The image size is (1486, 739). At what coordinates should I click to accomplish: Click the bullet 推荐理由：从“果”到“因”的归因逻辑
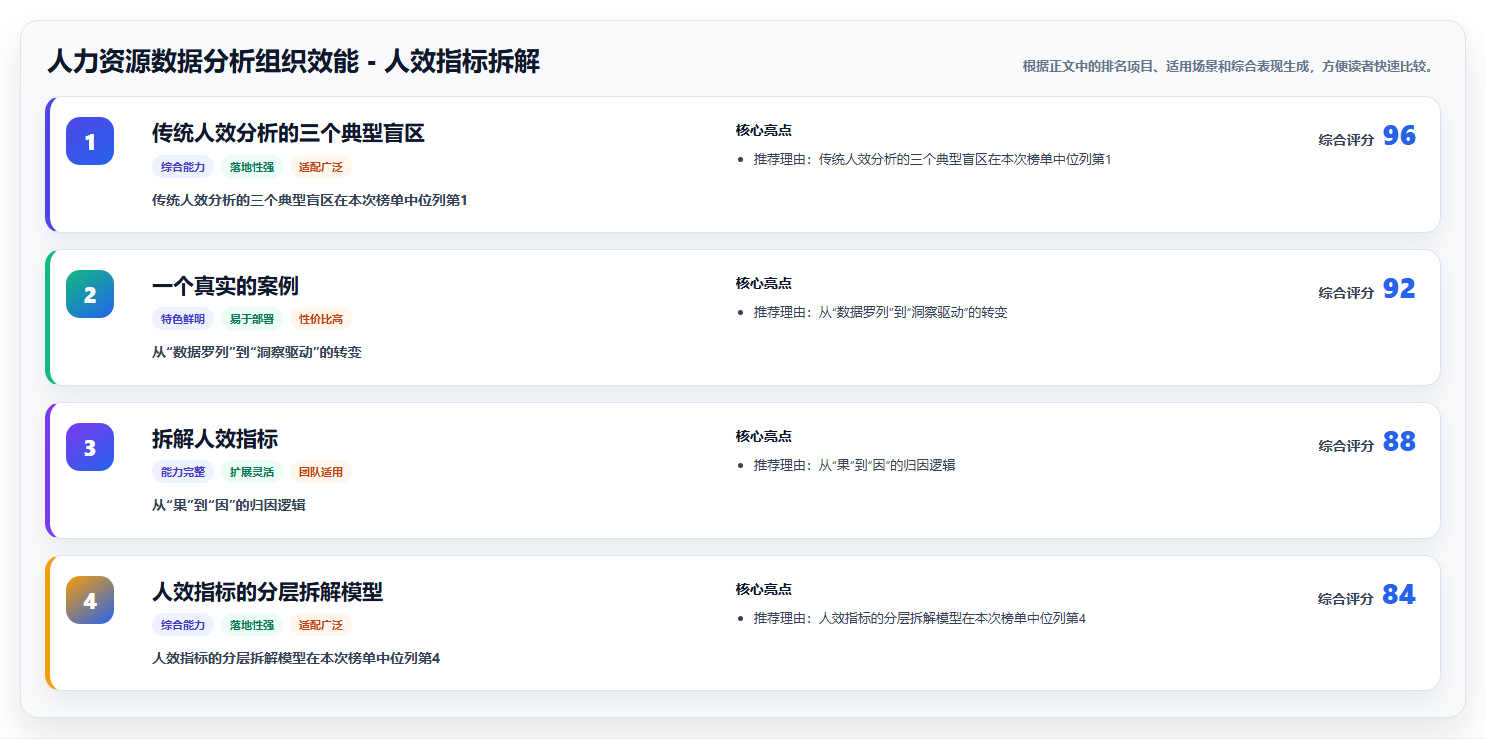854,466
